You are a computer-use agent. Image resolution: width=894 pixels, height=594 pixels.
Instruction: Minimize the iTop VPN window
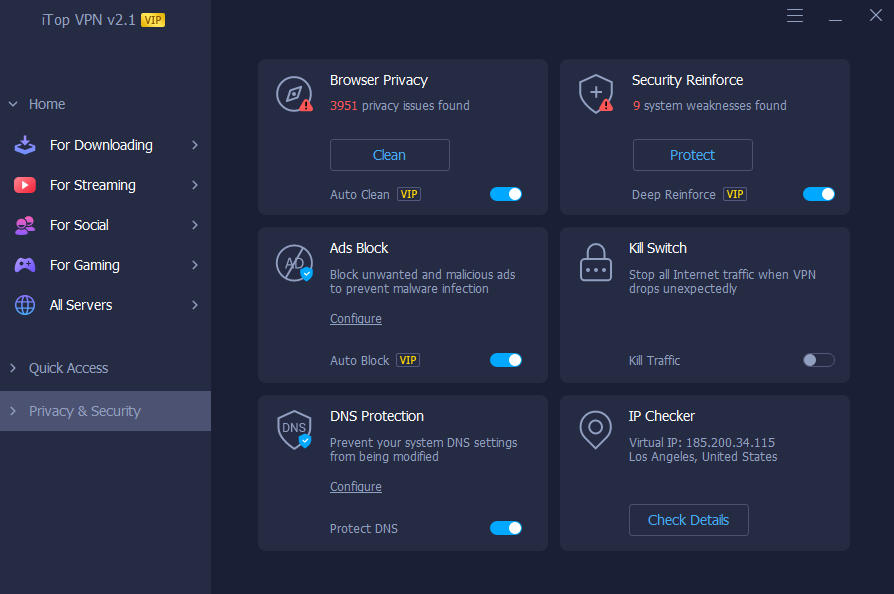pos(835,19)
